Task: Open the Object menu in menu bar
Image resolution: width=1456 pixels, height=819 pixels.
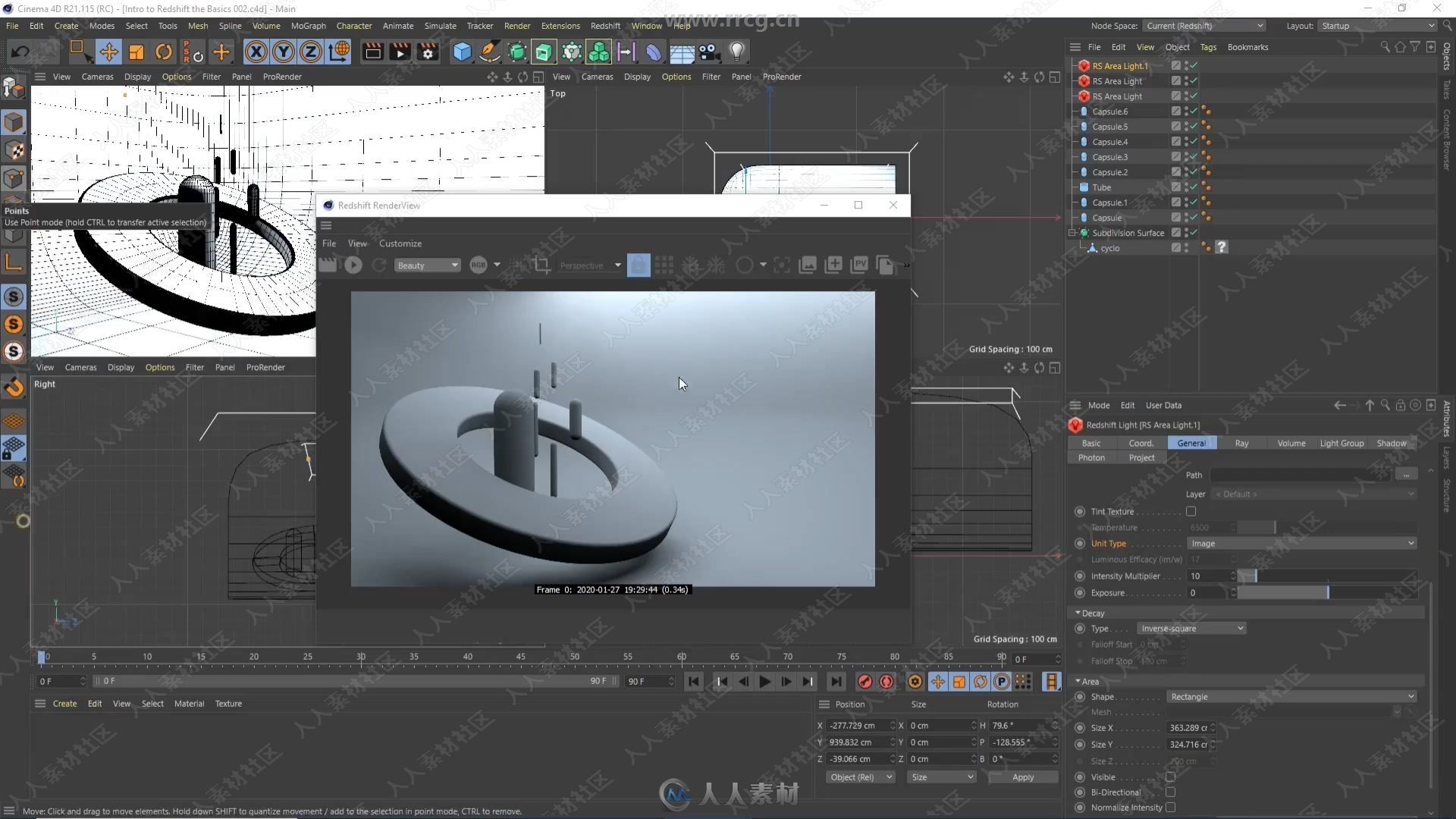Action: (1176, 47)
